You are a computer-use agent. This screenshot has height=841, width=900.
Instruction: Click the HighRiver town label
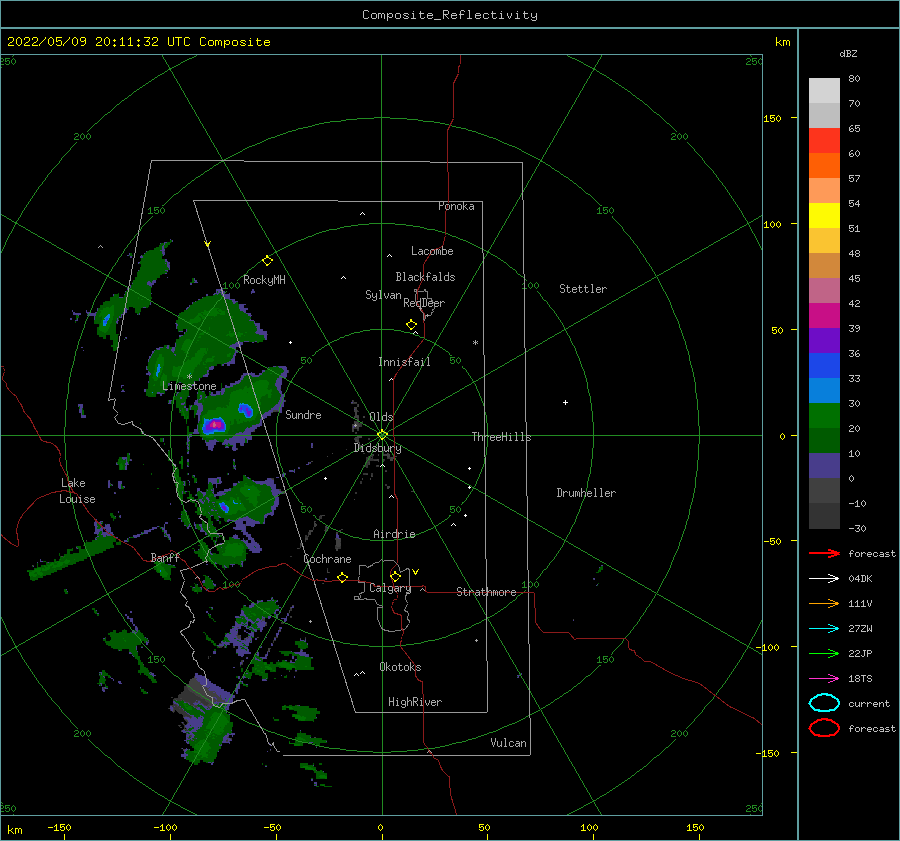(415, 702)
